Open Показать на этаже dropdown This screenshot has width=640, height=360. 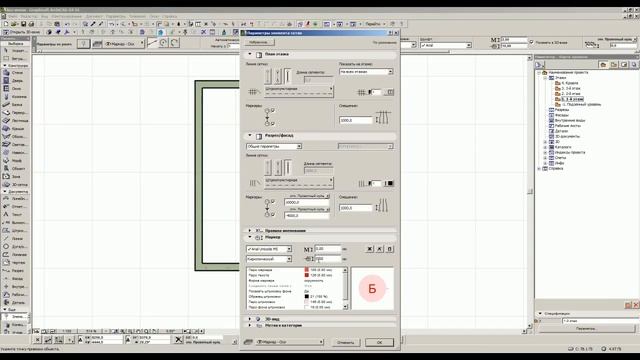(x=366, y=72)
